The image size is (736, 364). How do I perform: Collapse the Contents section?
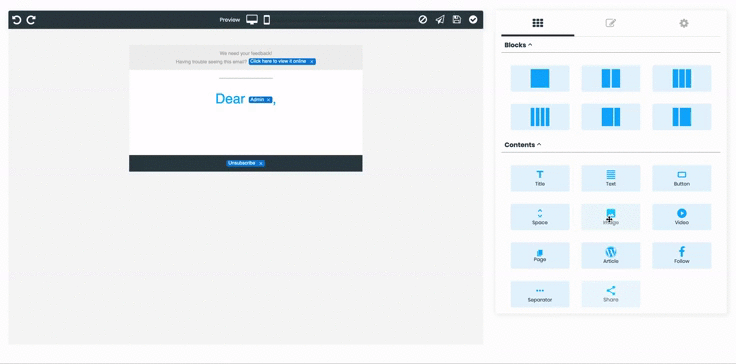point(522,145)
